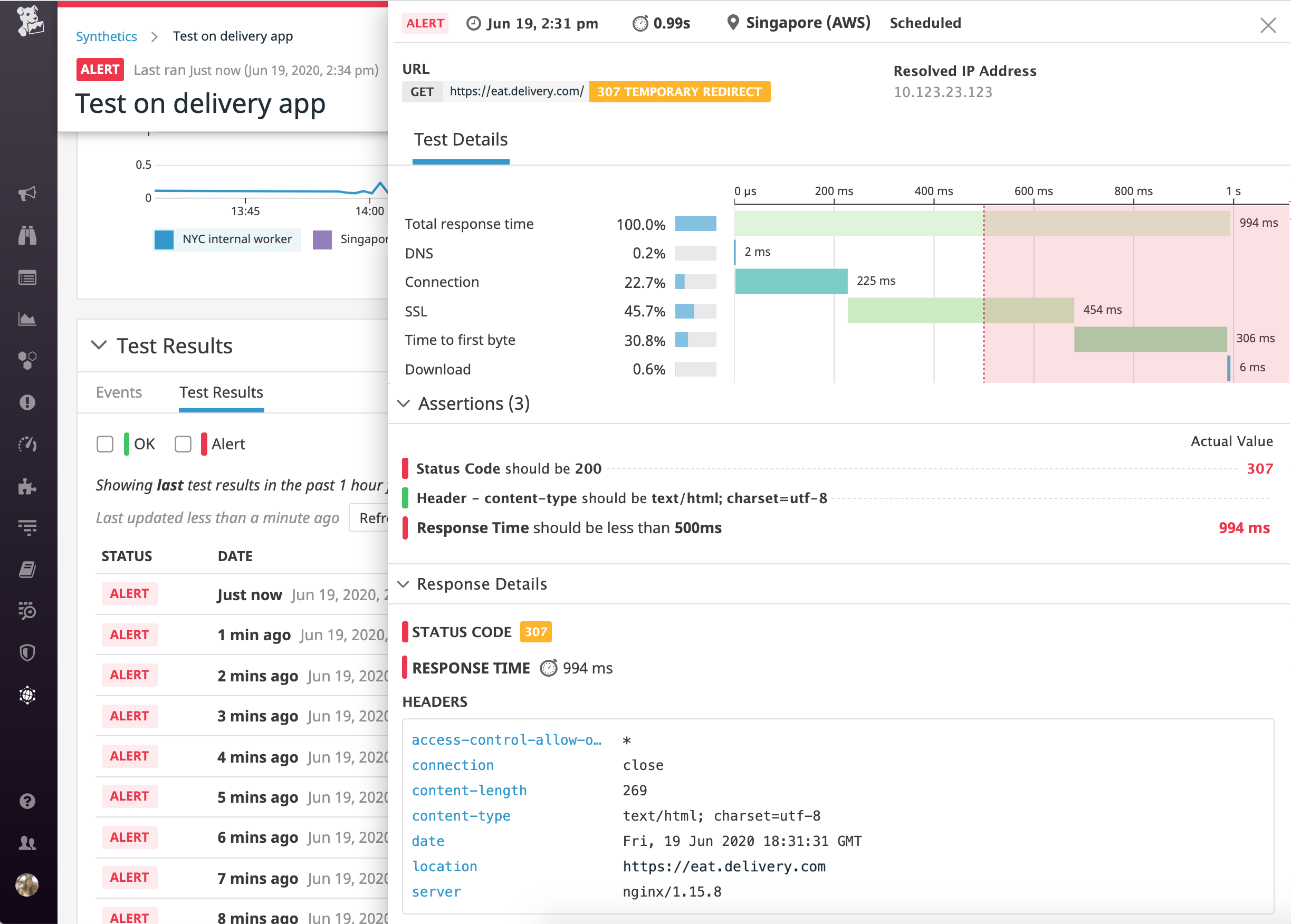This screenshot has width=1291, height=924.
Task: Open the Security shield icon
Action: click(x=27, y=652)
